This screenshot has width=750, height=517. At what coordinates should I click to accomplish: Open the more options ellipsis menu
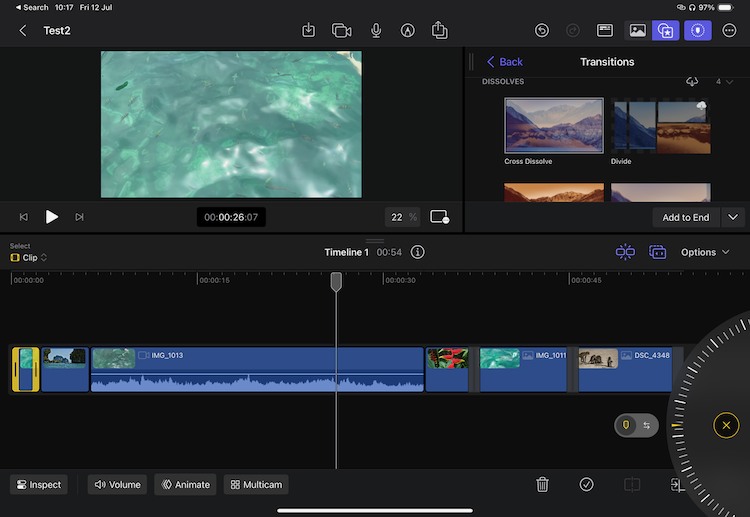729,31
